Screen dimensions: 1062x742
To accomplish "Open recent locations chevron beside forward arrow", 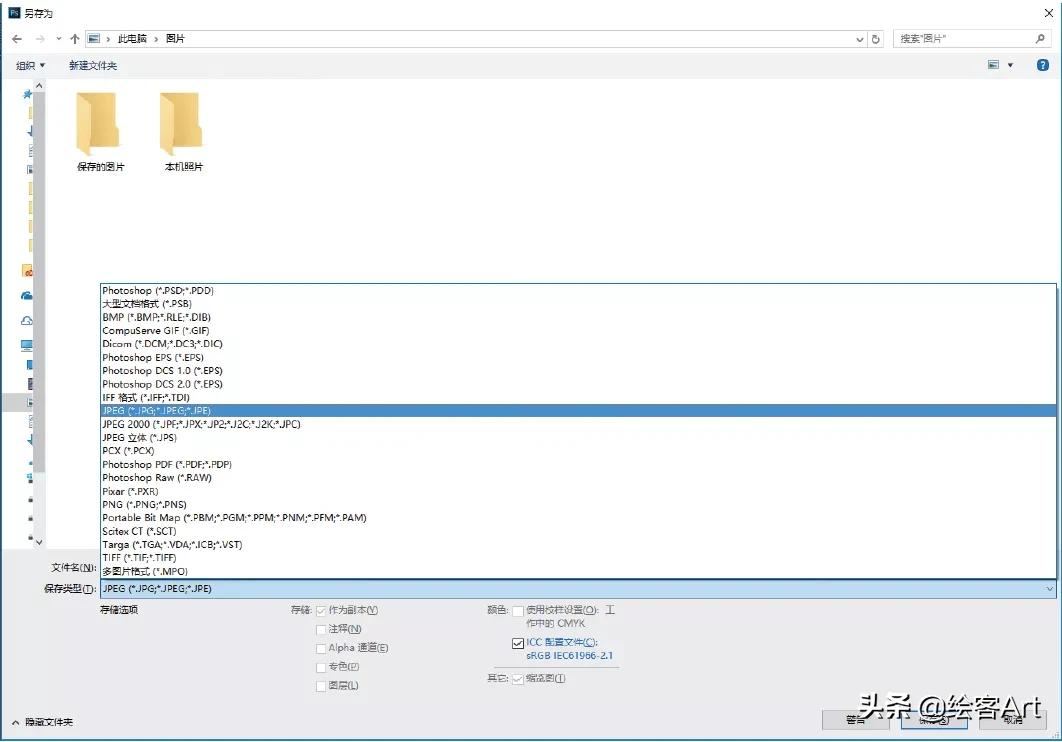I will click(x=59, y=39).
